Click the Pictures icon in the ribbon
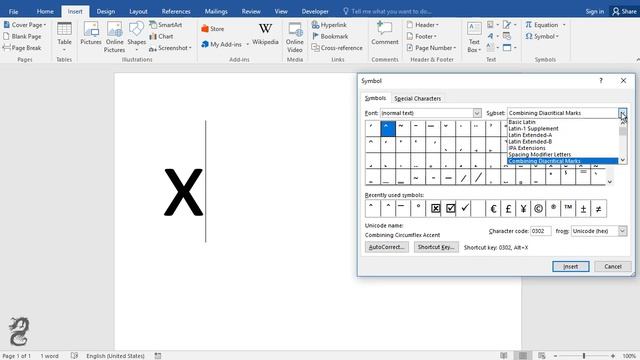Image resolution: width=640 pixels, height=360 pixels. coord(91,33)
